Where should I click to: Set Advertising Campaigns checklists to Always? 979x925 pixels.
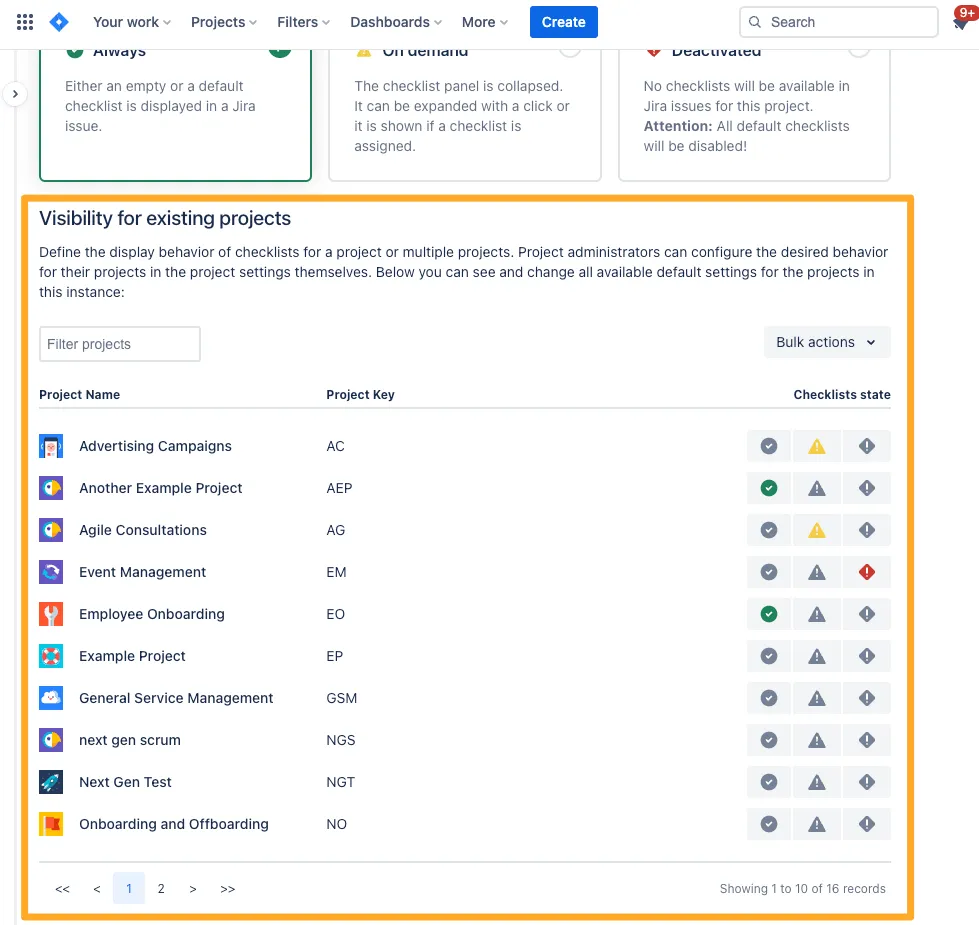click(769, 446)
